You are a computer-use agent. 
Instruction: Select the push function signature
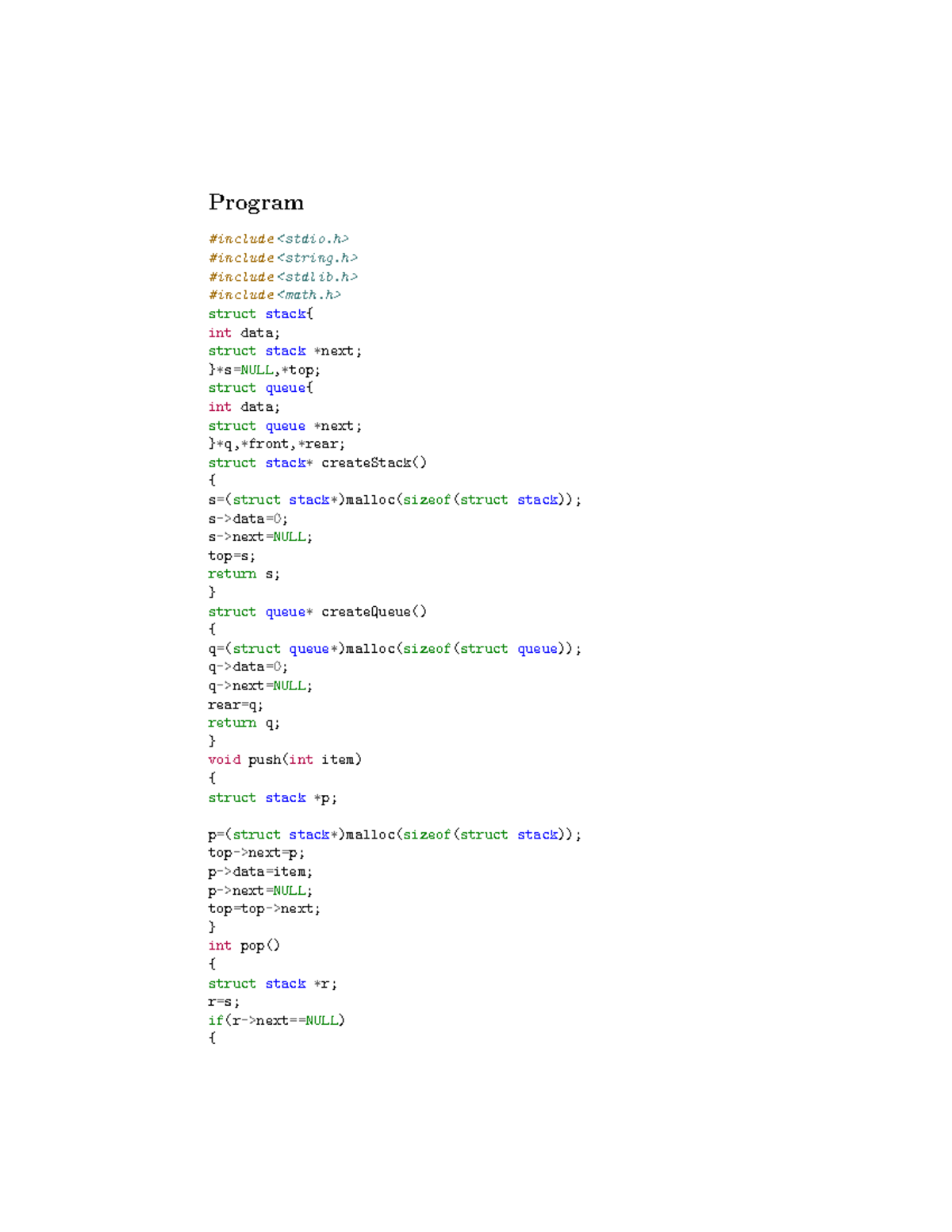point(286,759)
